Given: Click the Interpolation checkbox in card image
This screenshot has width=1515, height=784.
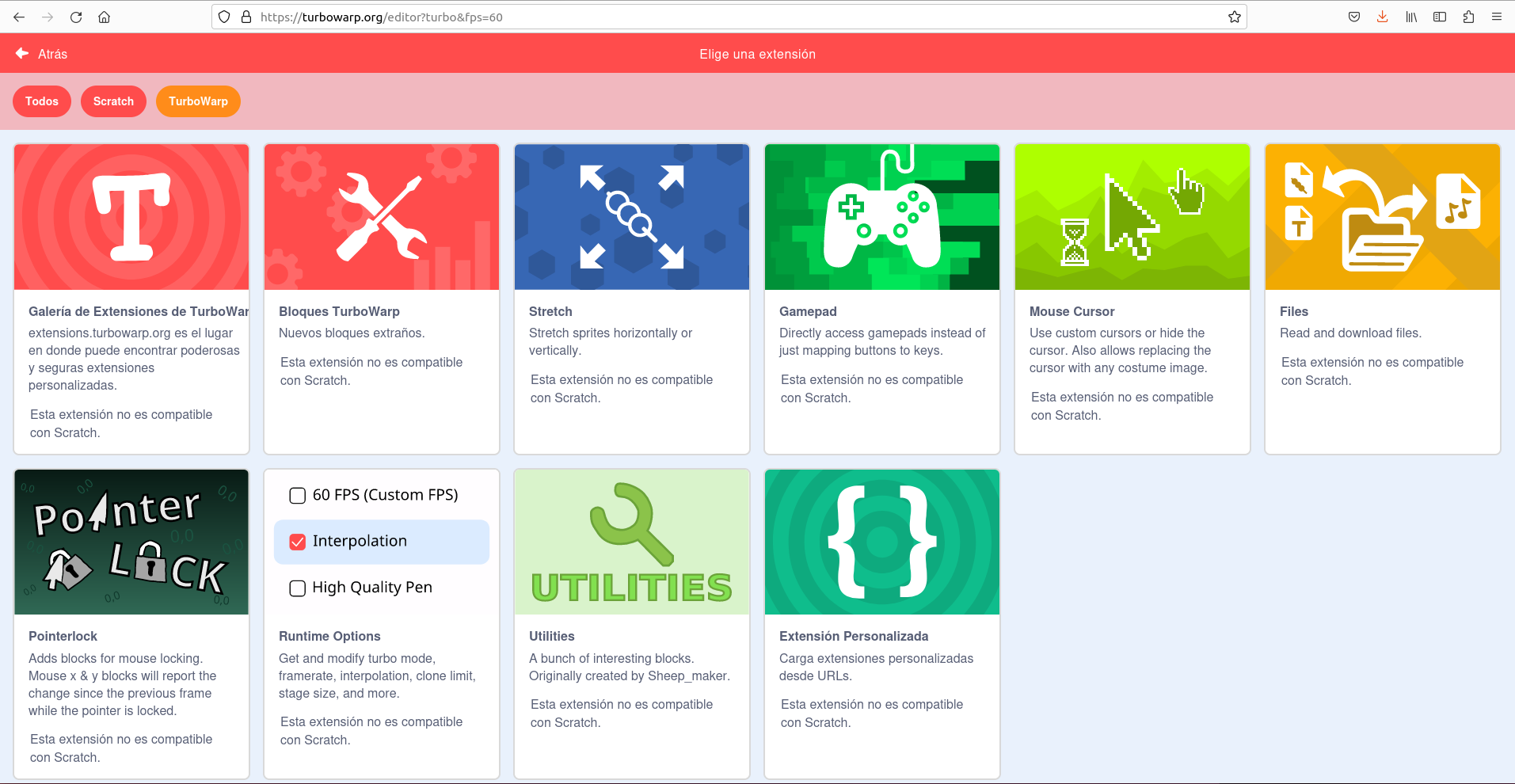Looking at the screenshot, I should pos(298,542).
